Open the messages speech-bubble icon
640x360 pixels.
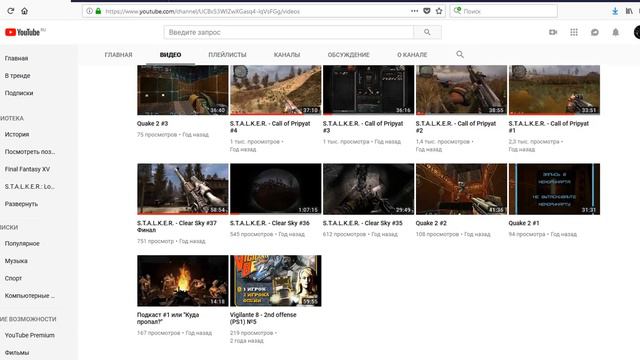pos(595,32)
